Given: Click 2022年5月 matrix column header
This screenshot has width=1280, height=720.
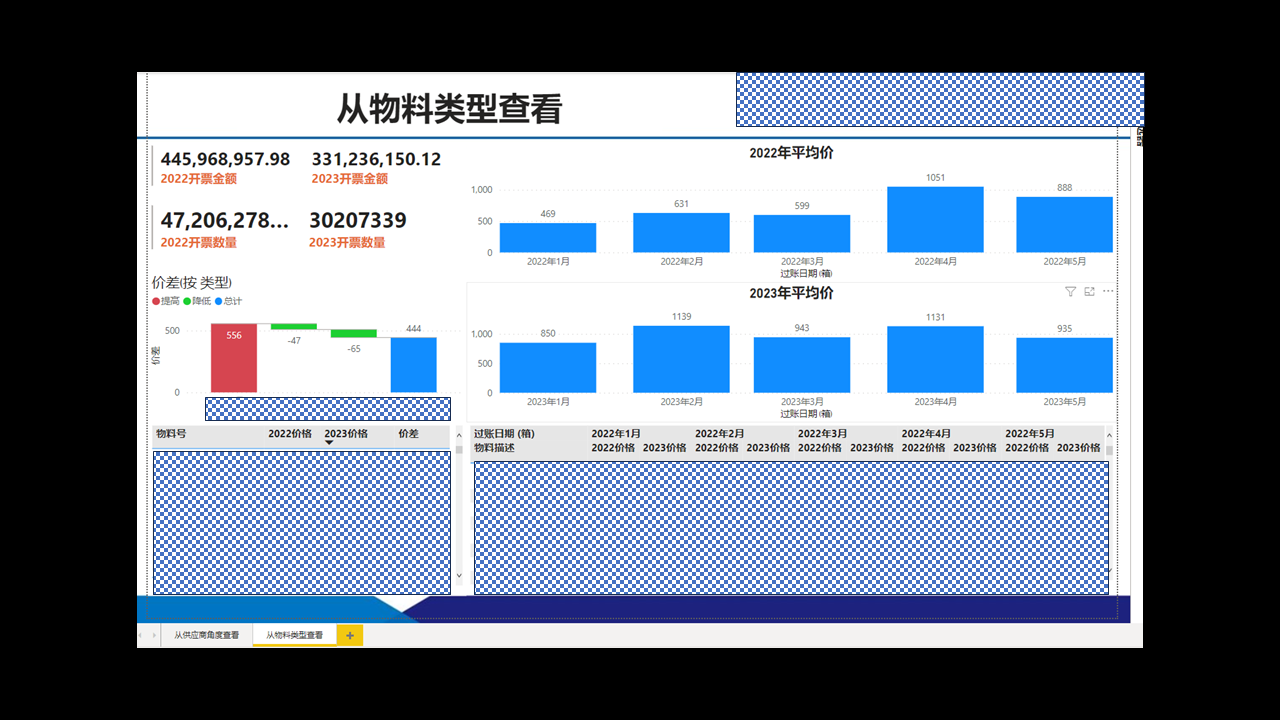Looking at the screenshot, I should pos(1030,434).
